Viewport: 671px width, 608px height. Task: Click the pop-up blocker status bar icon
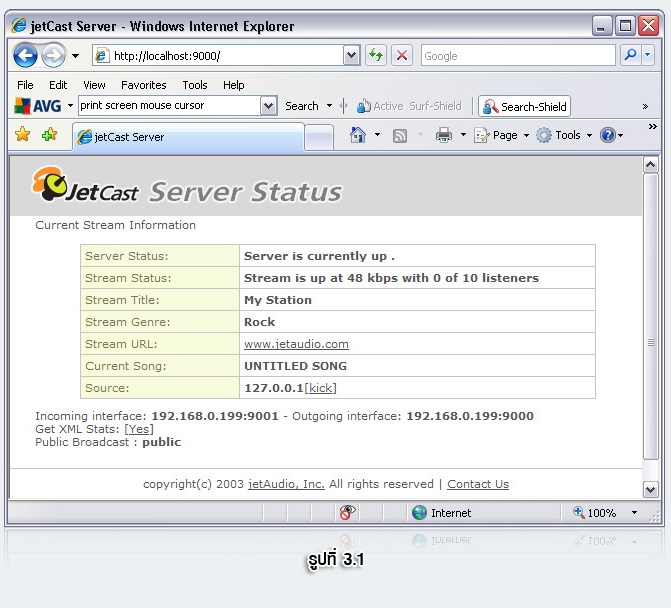[347, 513]
